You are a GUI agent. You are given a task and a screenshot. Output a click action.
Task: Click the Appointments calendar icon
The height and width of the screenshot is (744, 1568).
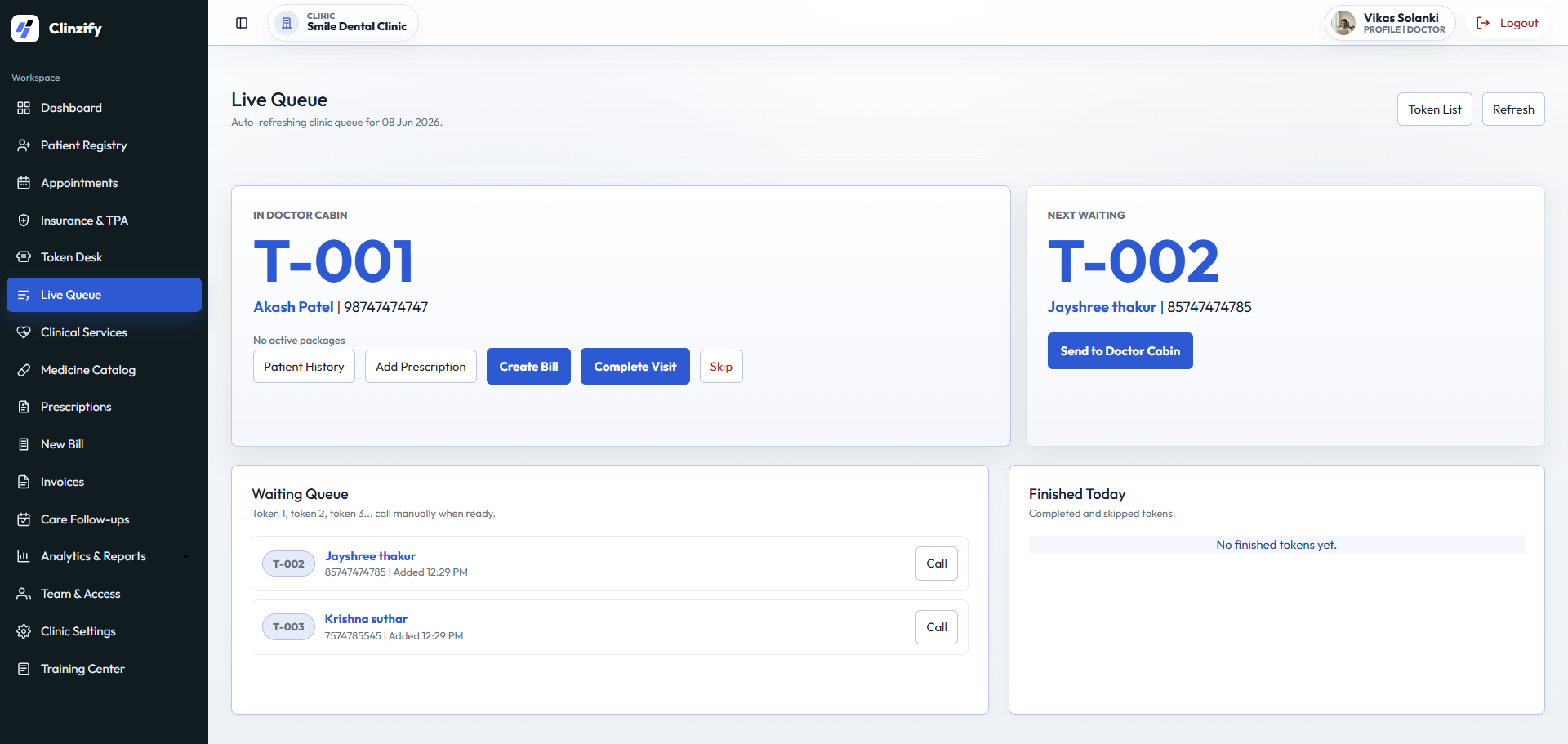[24, 183]
